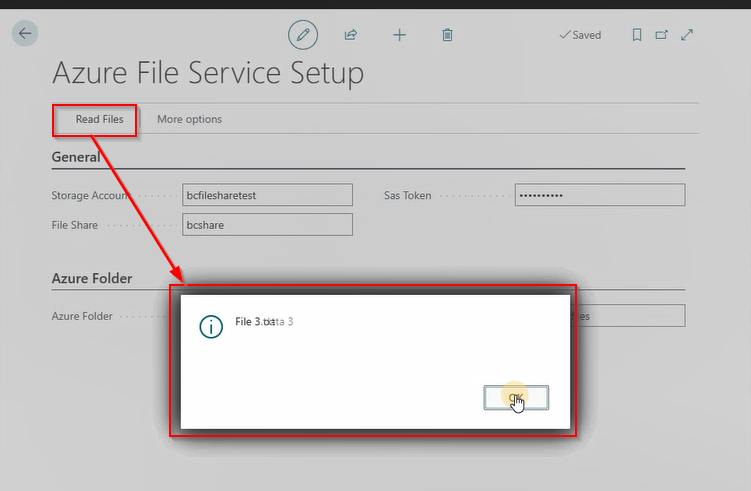751x491 pixels.
Task: Click the expand to full screen arrows
Action: tap(687, 34)
